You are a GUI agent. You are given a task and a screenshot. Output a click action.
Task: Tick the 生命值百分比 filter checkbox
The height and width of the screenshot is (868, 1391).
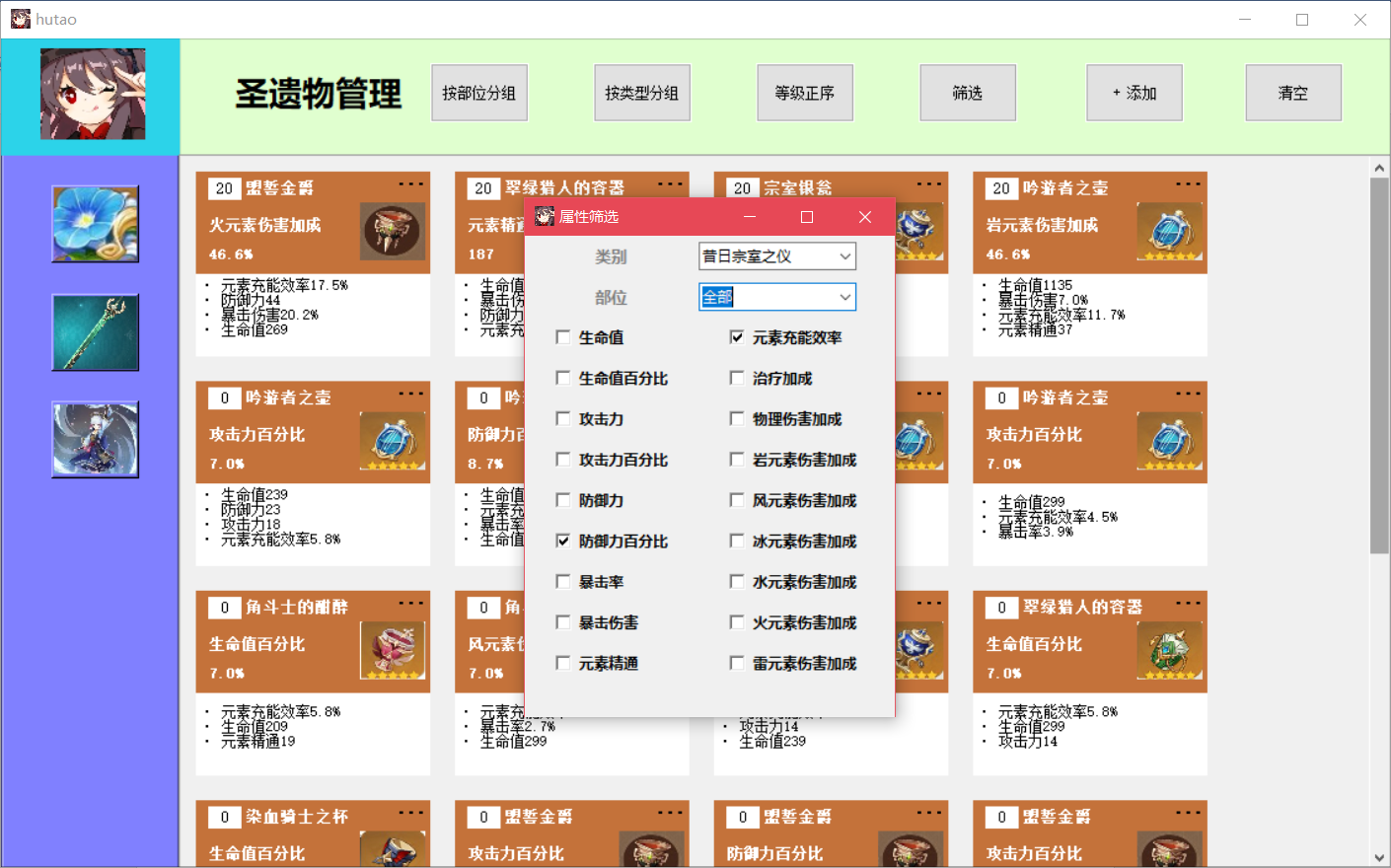[563, 378]
